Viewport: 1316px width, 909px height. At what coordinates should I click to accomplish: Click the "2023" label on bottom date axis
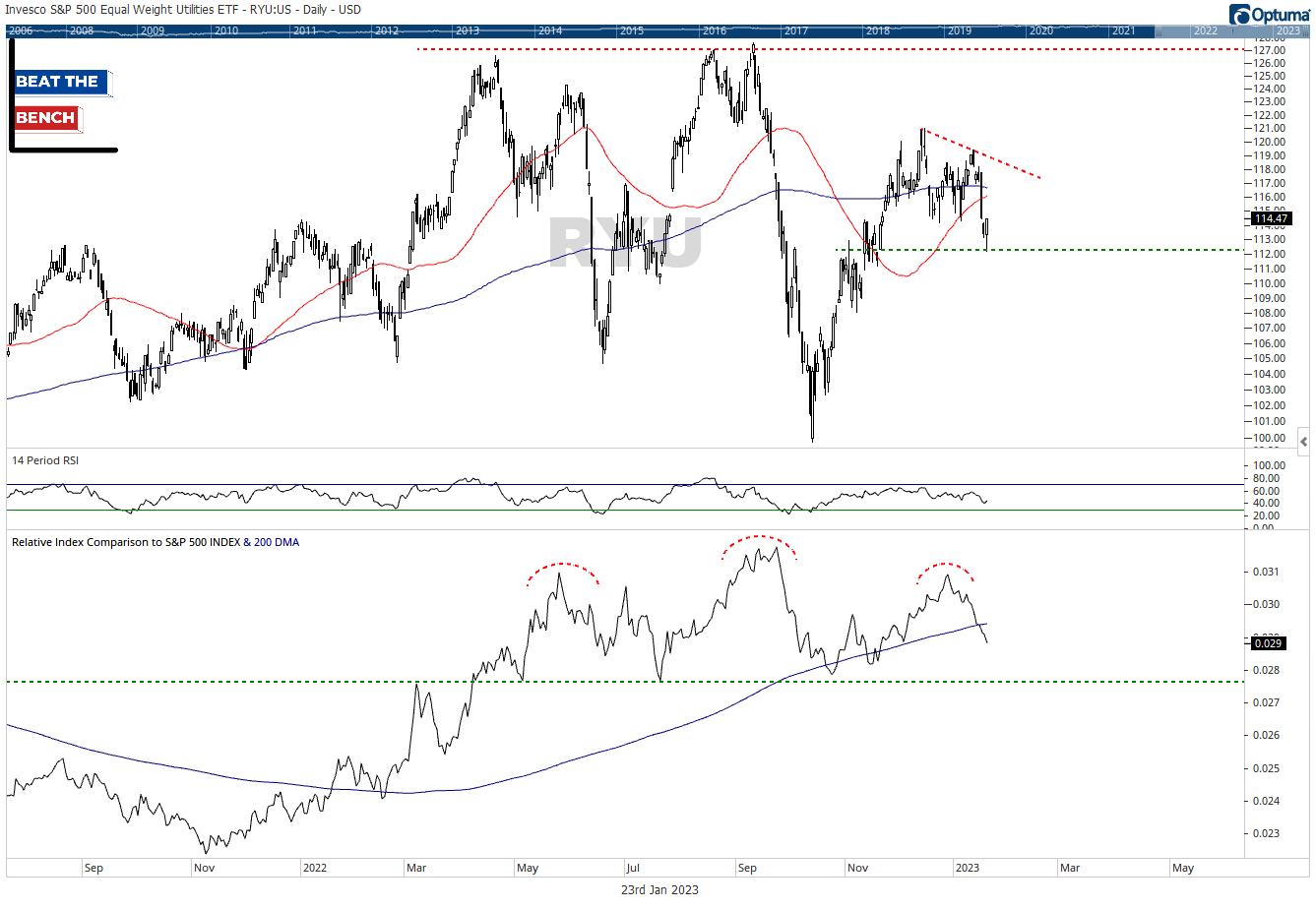tap(968, 868)
